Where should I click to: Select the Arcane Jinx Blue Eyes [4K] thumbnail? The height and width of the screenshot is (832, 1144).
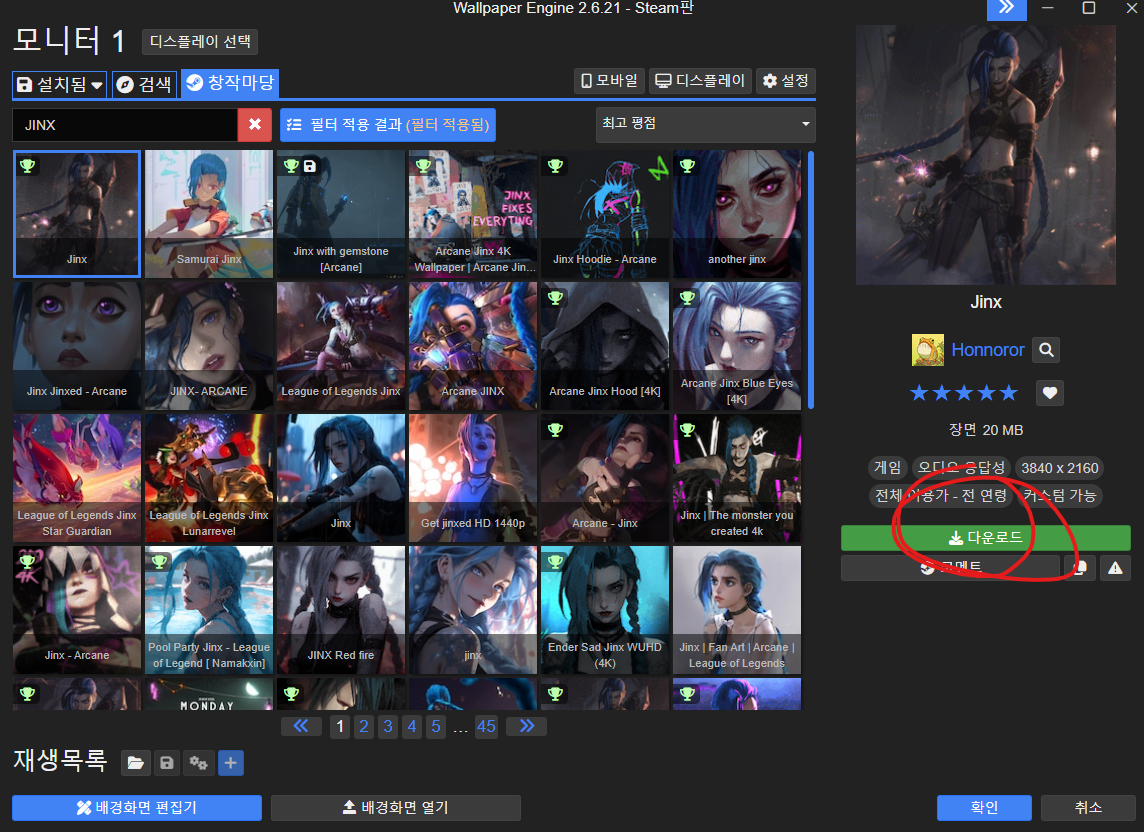click(737, 346)
